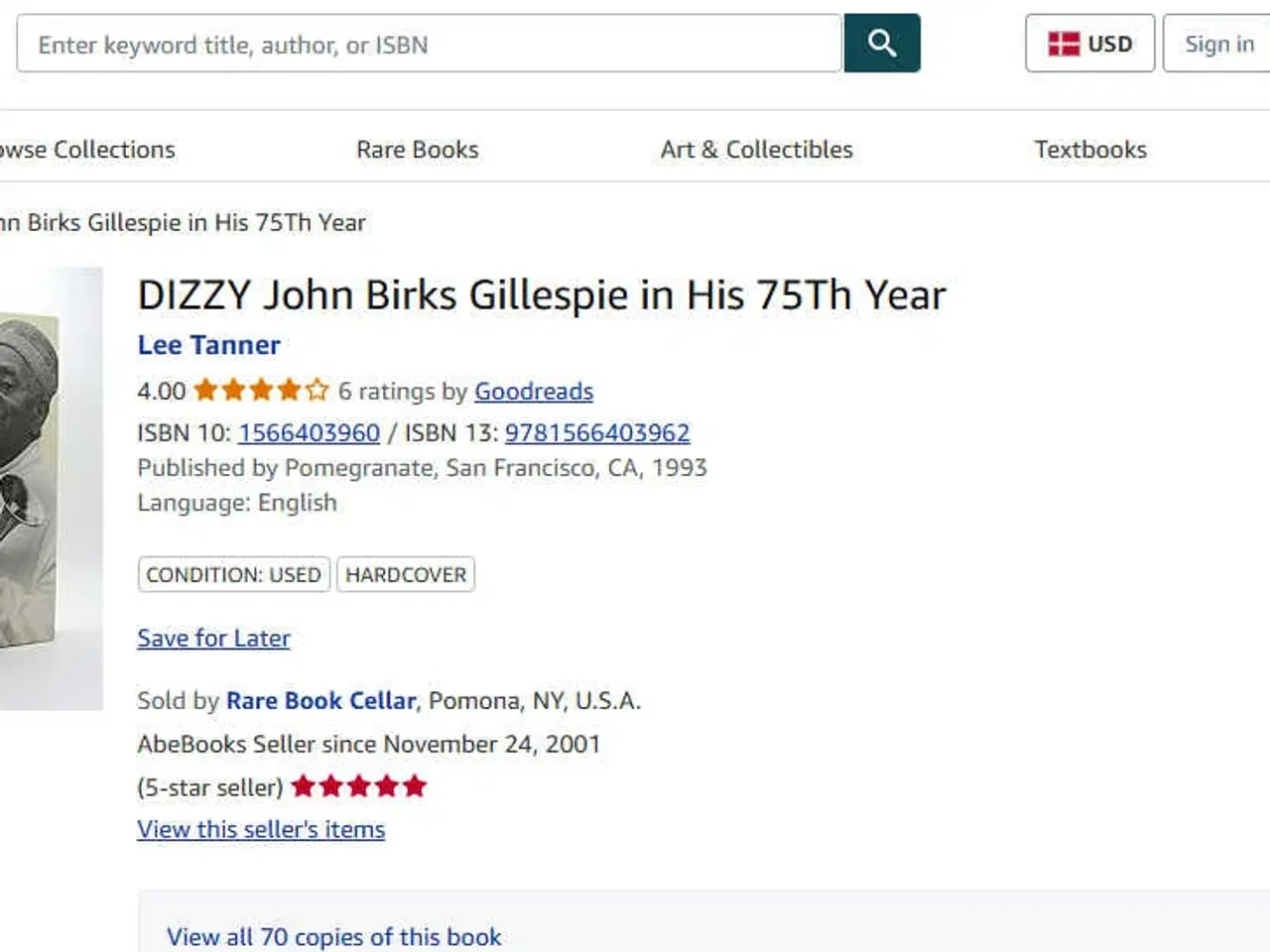Click the first red seller rating star
This screenshot has width=1270, height=952.
pyautogui.click(x=304, y=786)
